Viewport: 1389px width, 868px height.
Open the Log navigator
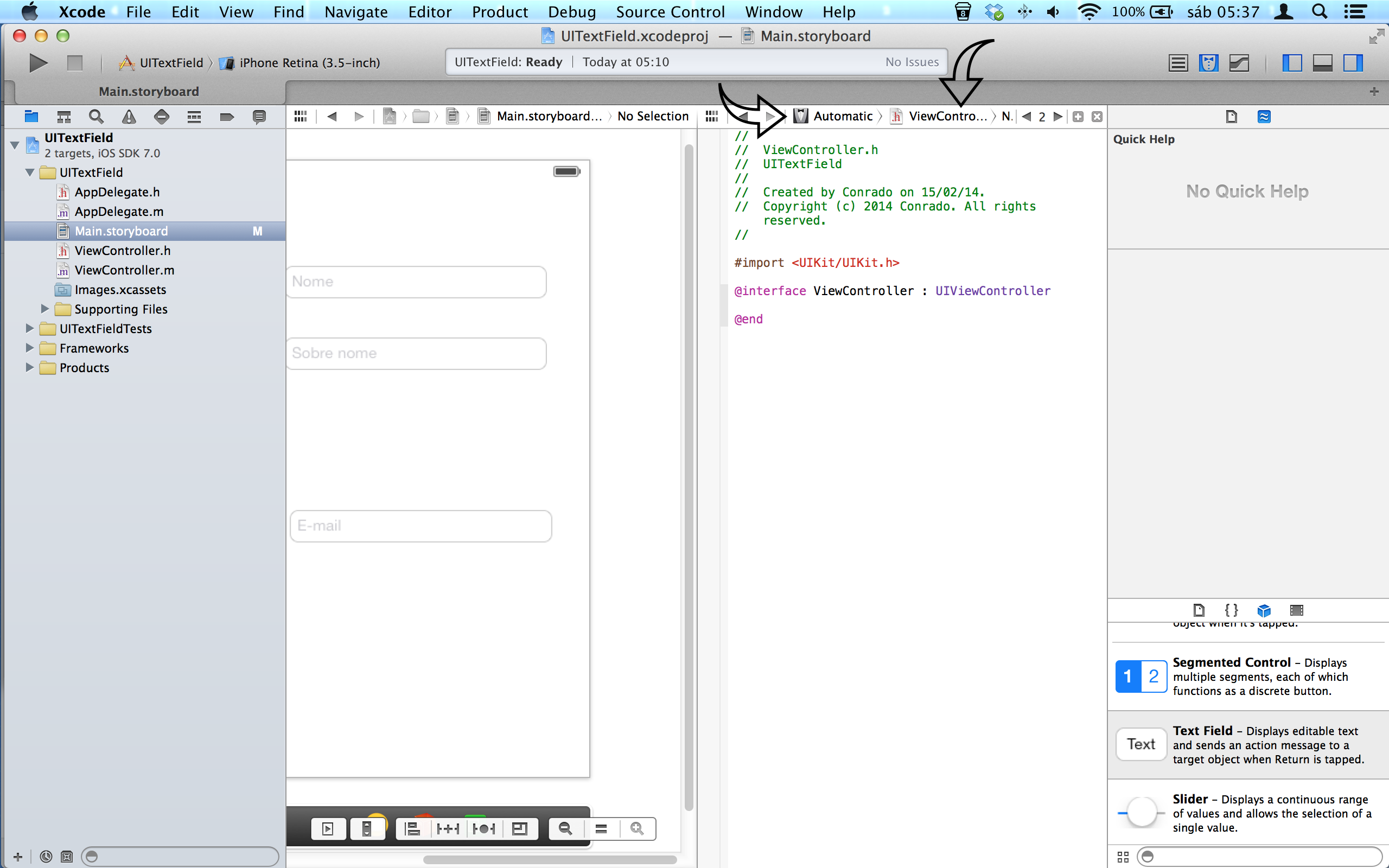coord(259,117)
